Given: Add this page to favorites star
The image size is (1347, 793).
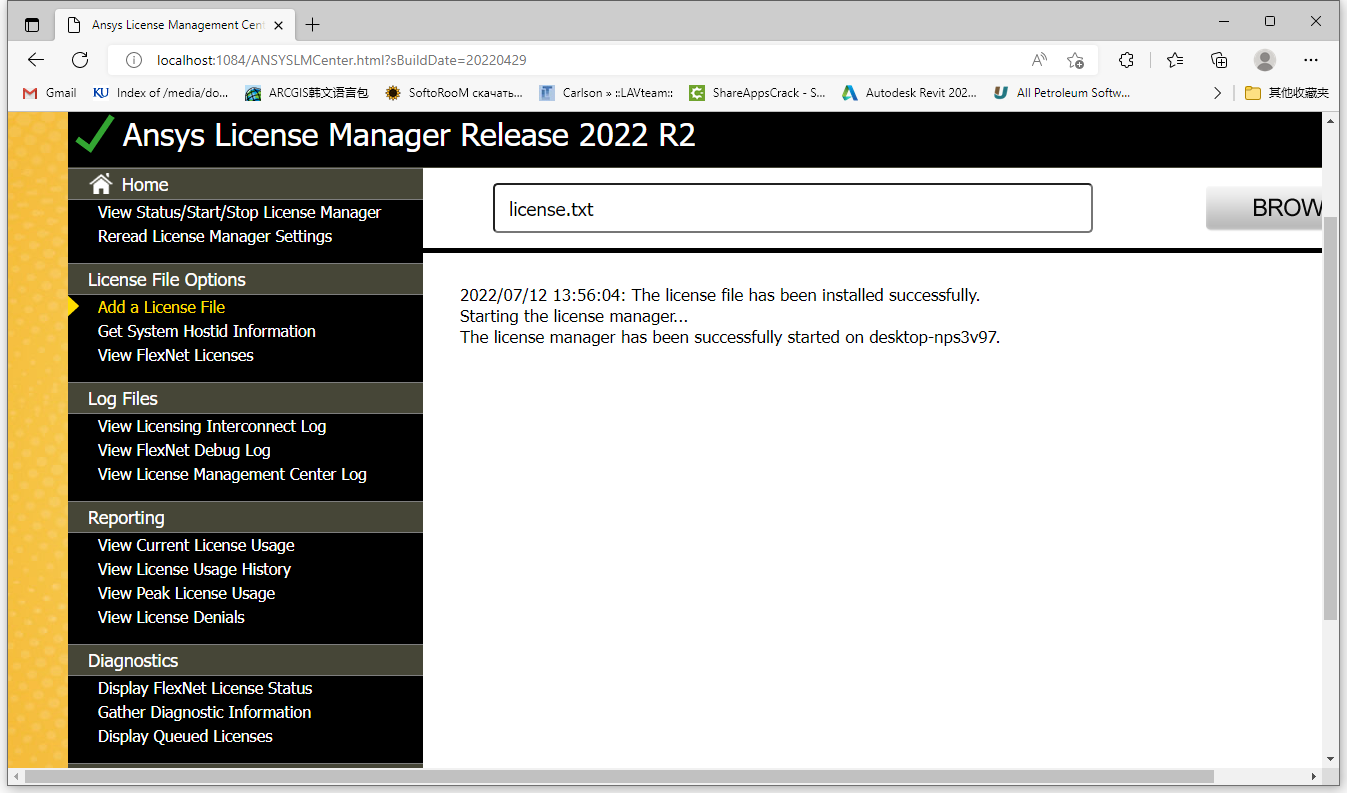Looking at the screenshot, I should point(1075,60).
